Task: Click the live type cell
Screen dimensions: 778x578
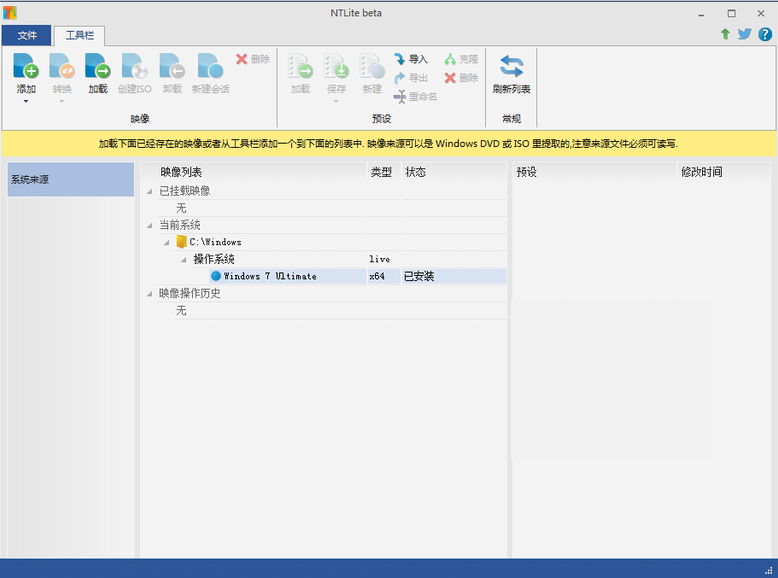Action: 380,259
